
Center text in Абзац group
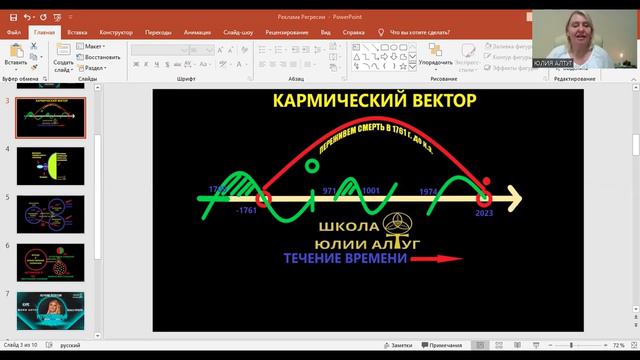pyautogui.click(x=273, y=64)
